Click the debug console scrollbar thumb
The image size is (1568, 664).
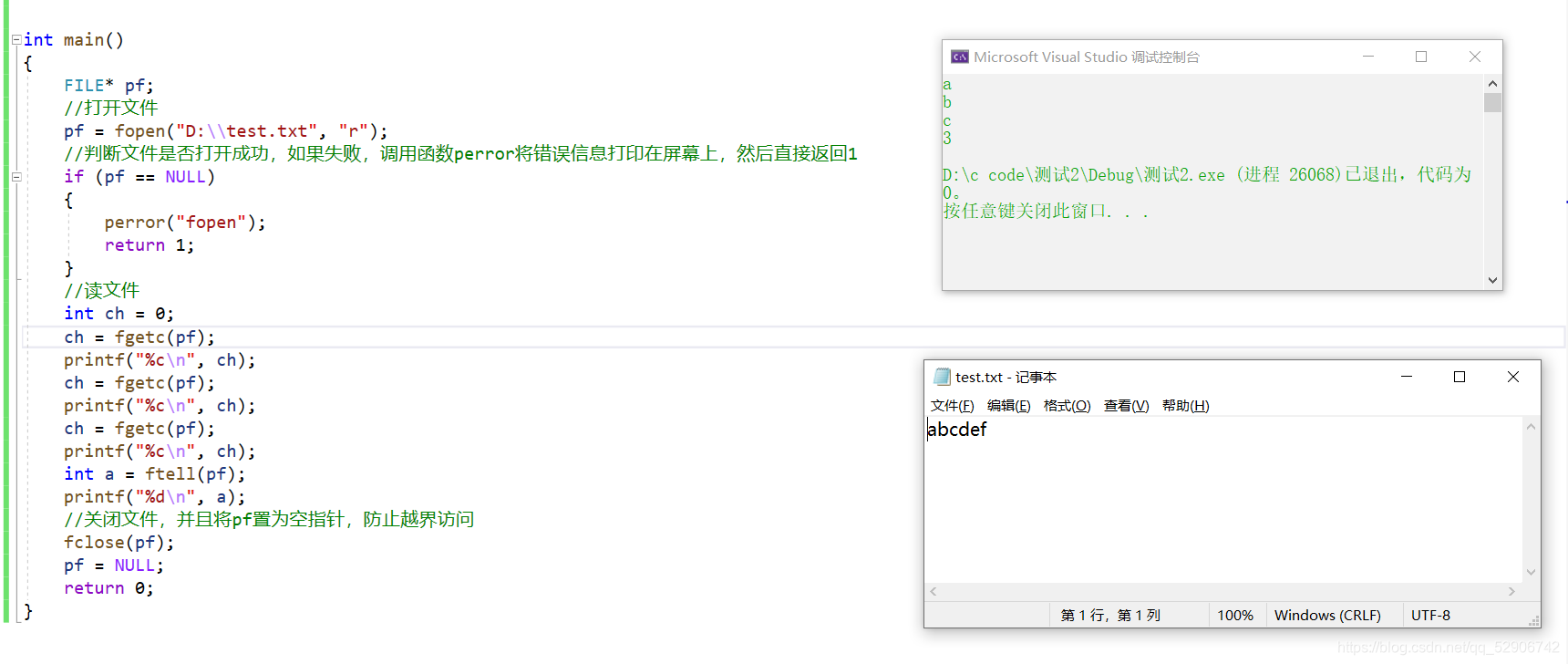pyautogui.click(x=1492, y=102)
